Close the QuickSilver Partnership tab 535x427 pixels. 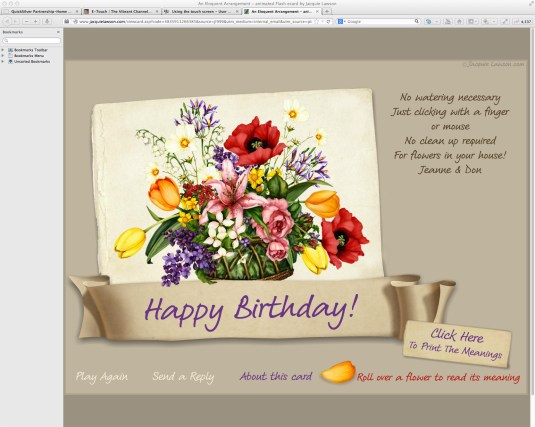coord(77,11)
